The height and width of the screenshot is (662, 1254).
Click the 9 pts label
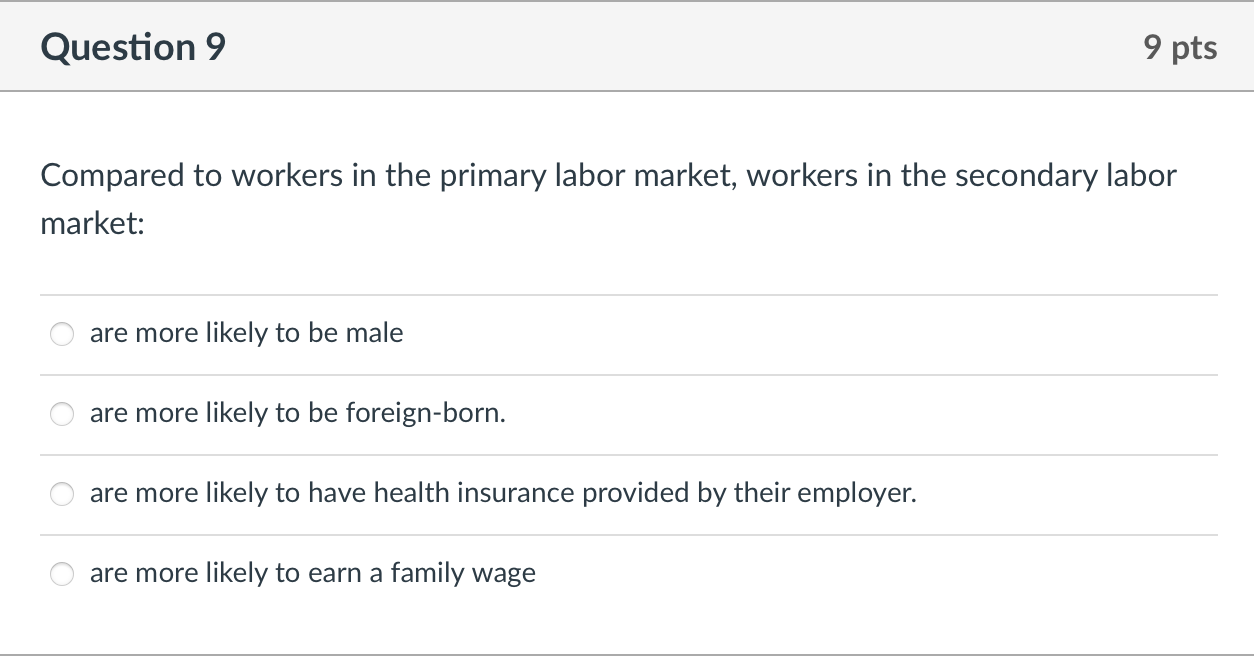[1182, 46]
